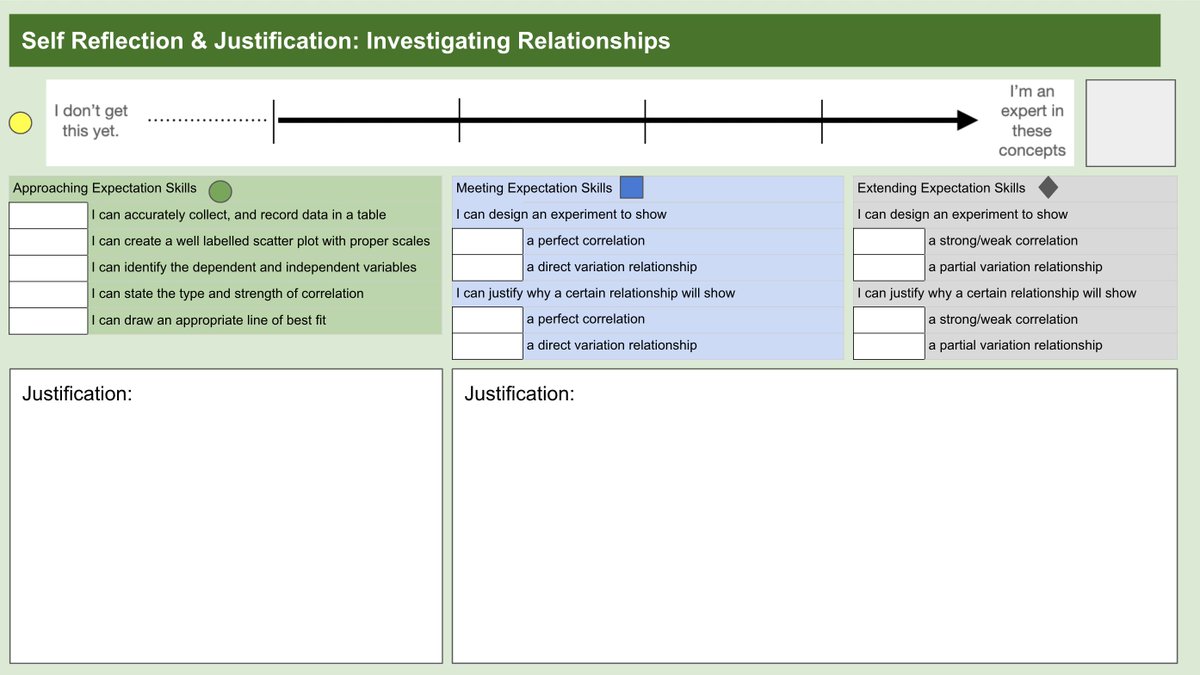Check strong/weak correlation in Extending skills

(x=888, y=240)
